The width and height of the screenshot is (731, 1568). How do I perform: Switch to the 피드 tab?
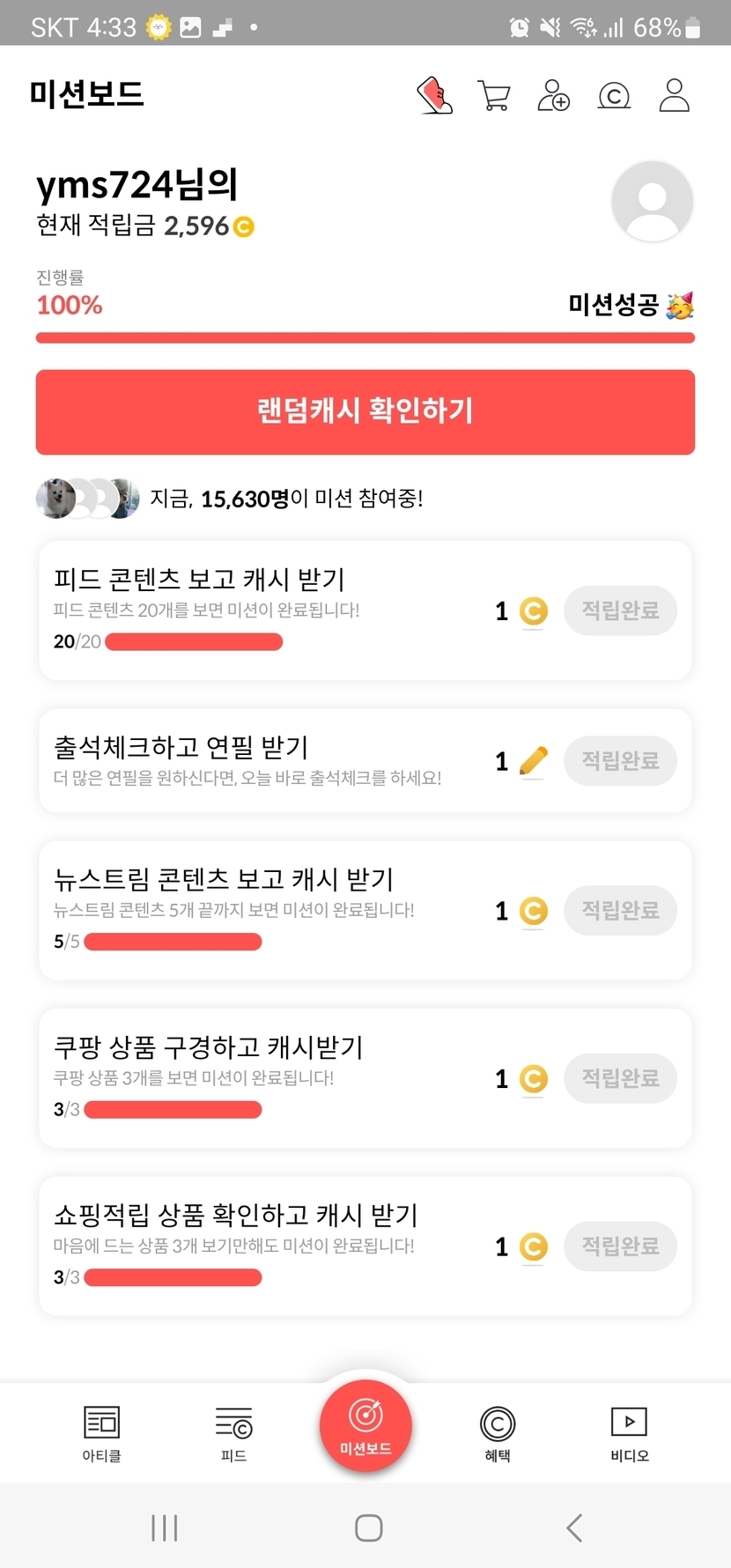(x=233, y=1434)
